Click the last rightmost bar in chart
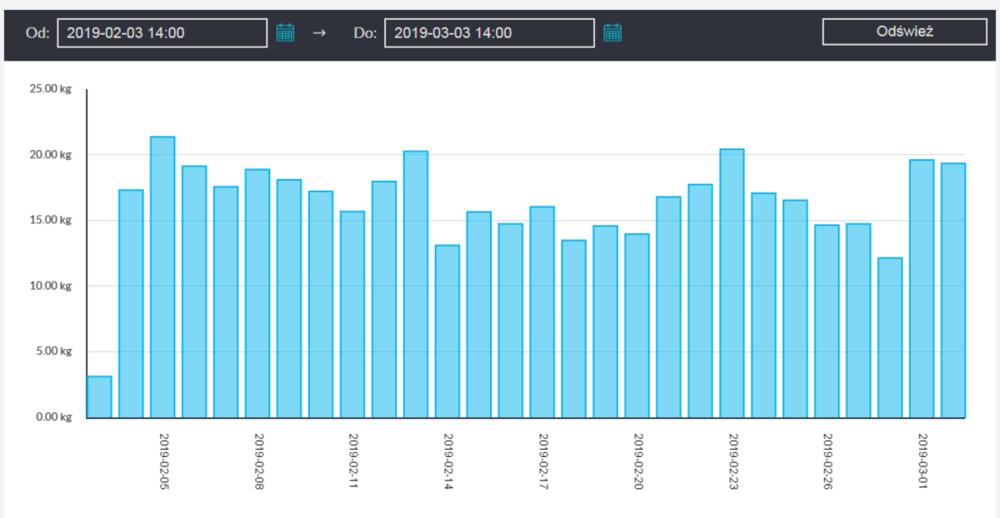This screenshot has width=1000, height=518. tap(953, 290)
